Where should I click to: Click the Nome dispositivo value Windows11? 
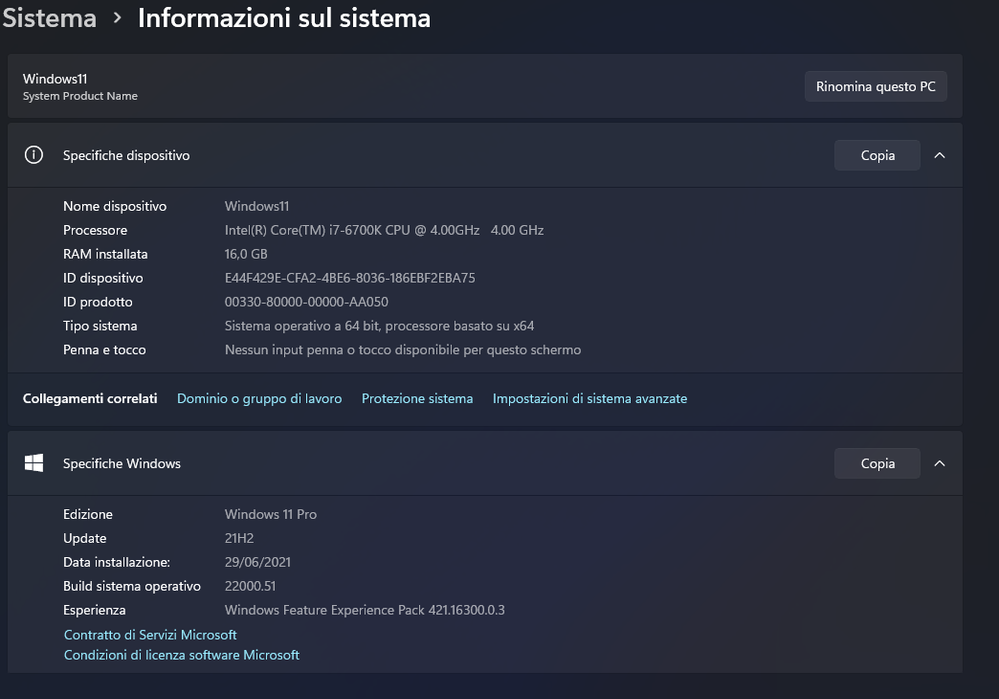pyautogui.click(x=257, y=206)
